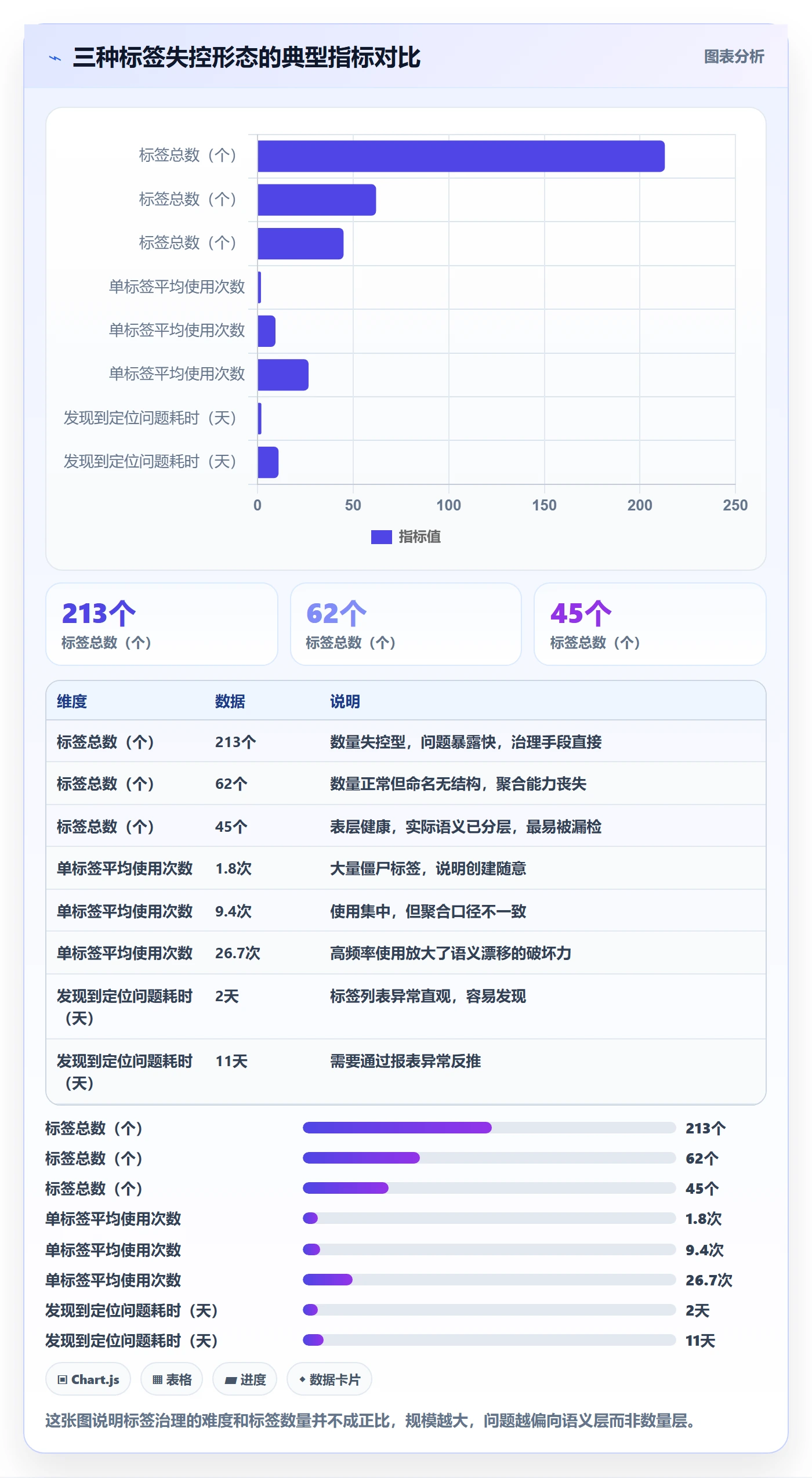Image resolution: width=812 pixels, height=1478 pixels.
Task: Open the 62个 summary card
Action: pos(406,624)
